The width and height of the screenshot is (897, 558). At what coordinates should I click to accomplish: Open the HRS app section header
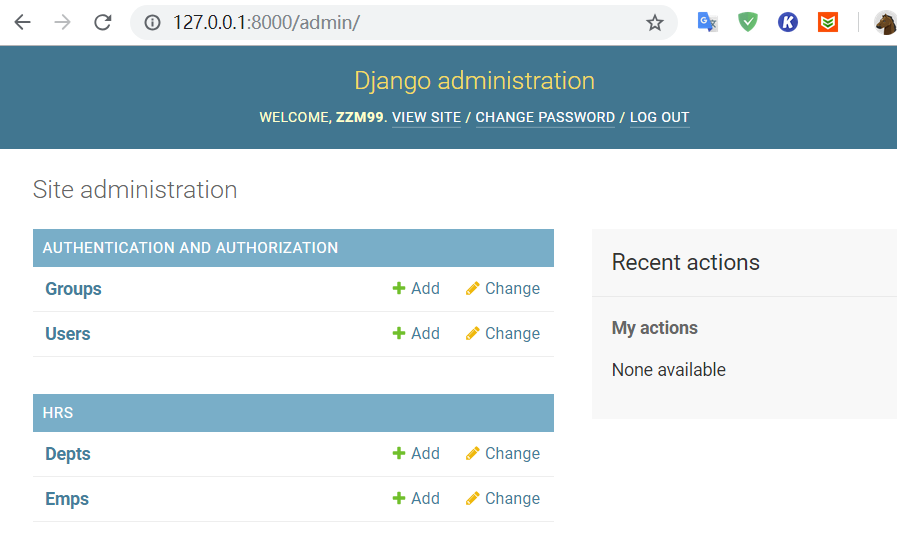[x=58, y=413]
